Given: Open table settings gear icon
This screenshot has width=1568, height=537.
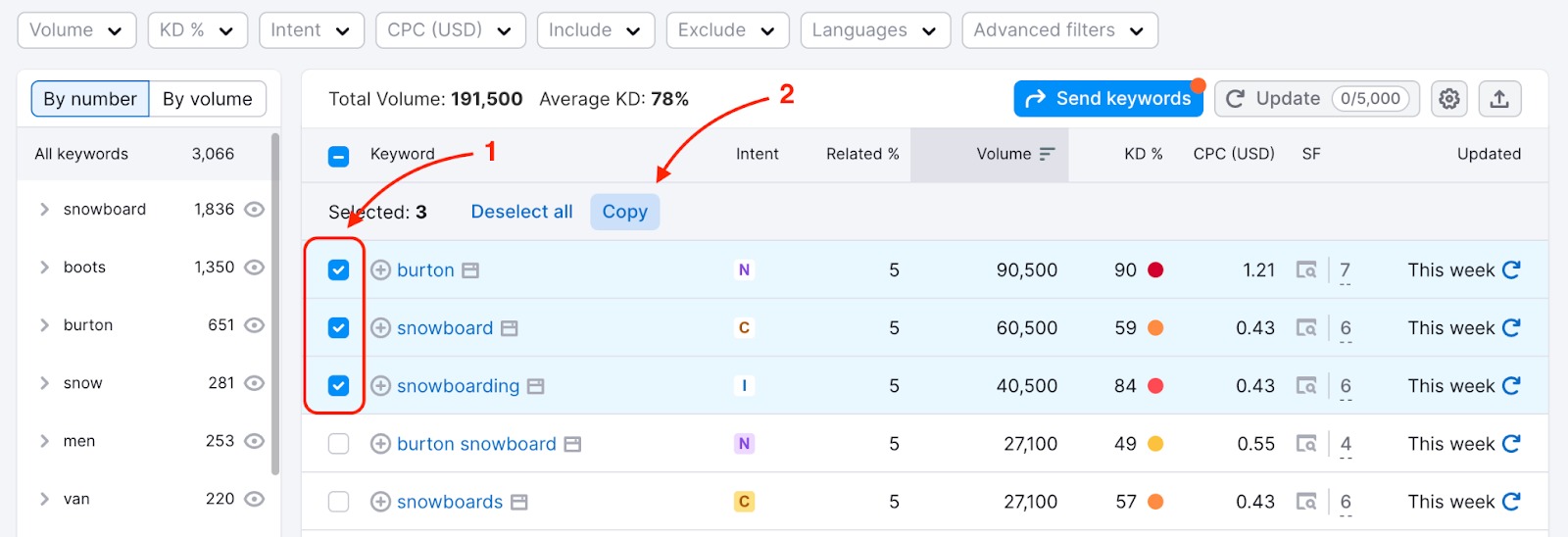Looking at the screenshot, I should (1448, 99).
